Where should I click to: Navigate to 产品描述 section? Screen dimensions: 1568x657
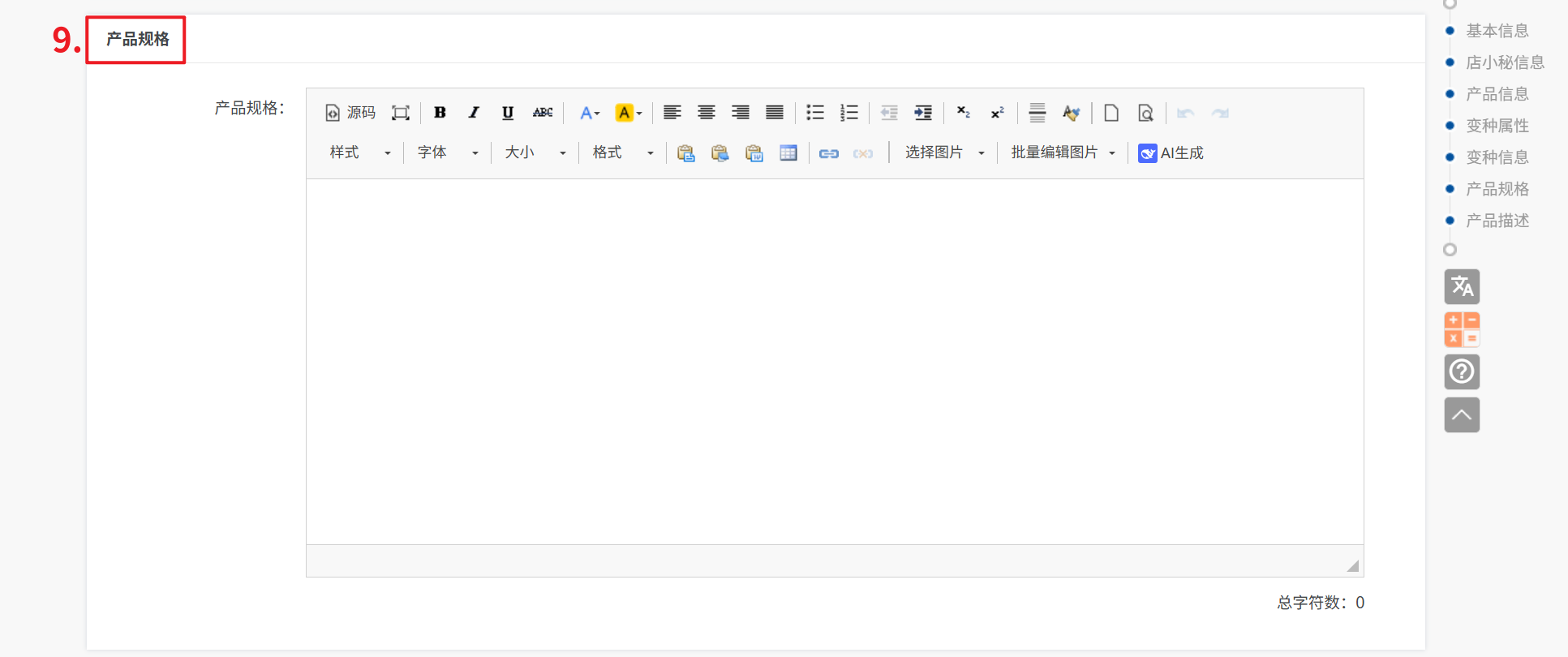coord(1497,221)
